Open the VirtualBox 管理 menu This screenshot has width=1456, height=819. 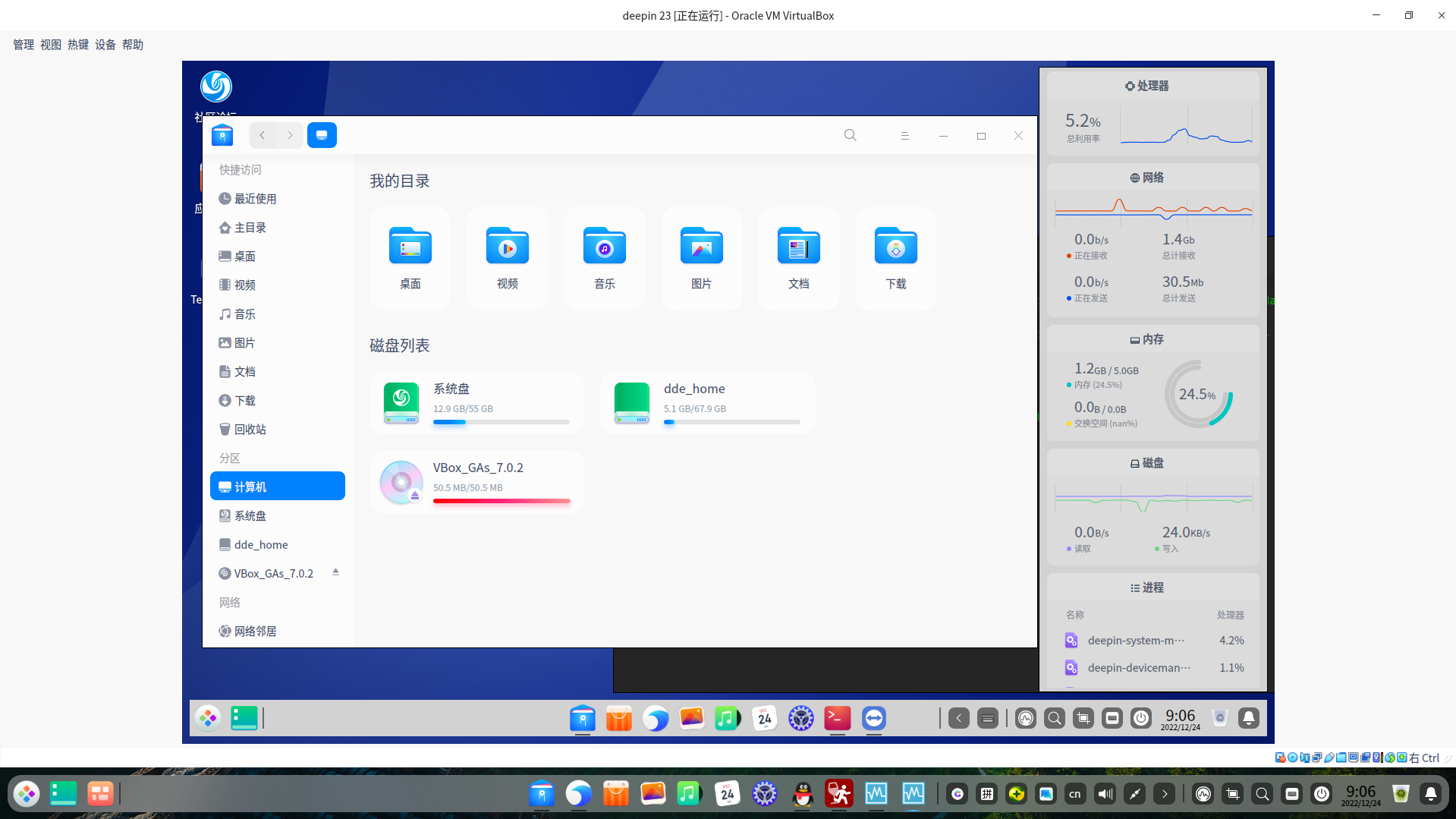pyautogui.click(x=24, y=45)
